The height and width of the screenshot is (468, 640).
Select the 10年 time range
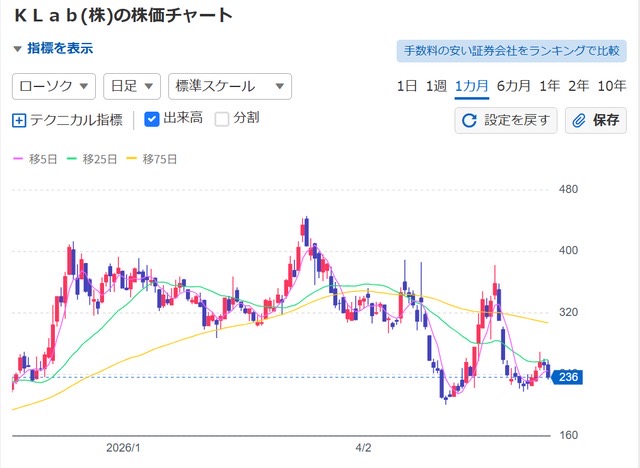[x=612, y=86]
